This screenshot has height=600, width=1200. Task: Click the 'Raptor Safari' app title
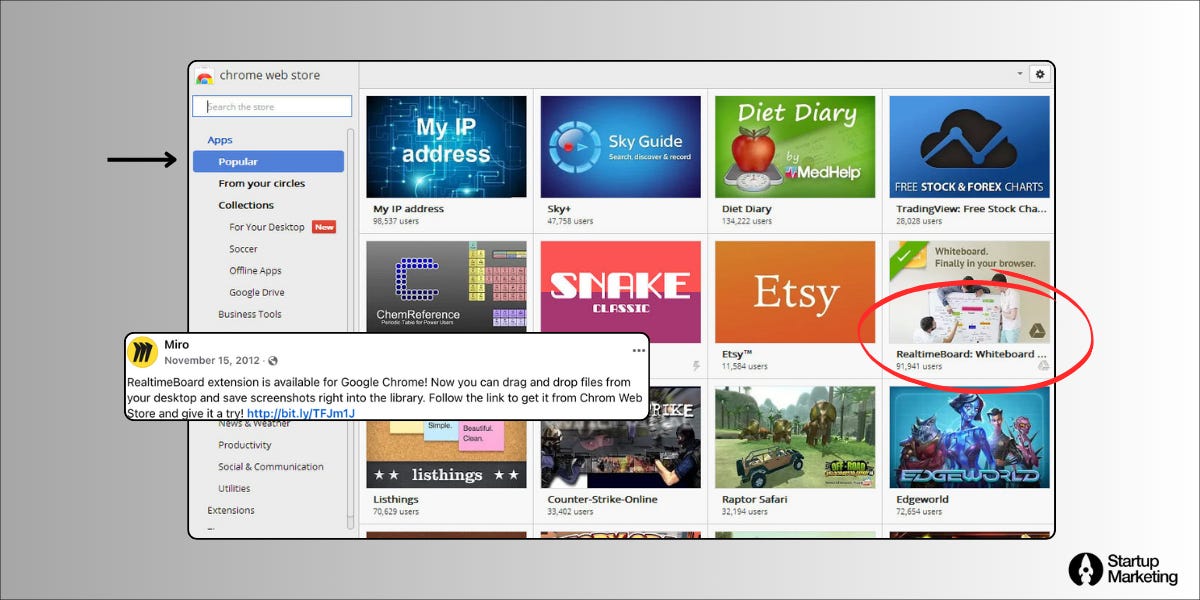754,499
